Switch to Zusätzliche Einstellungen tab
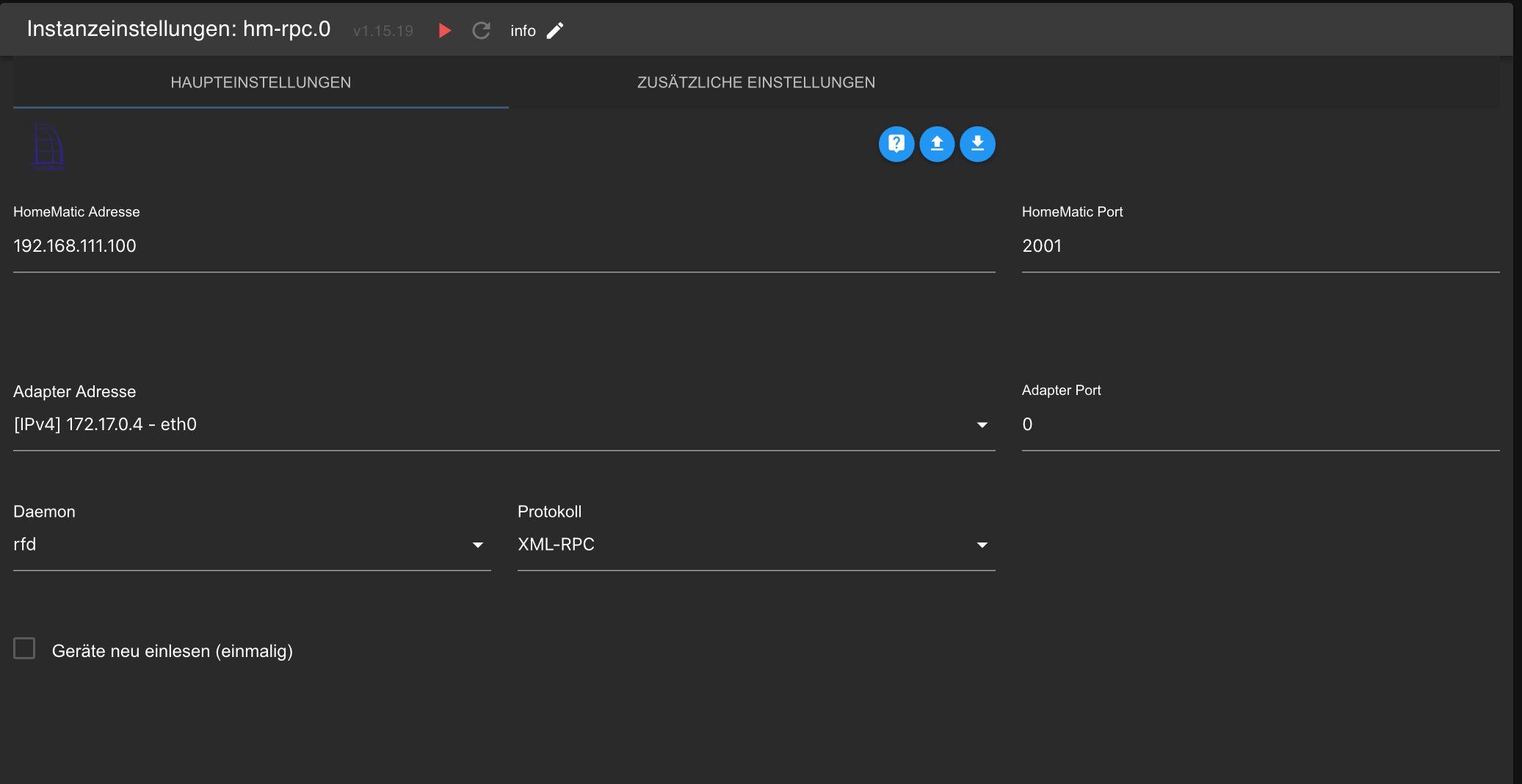 coord(755,82)
